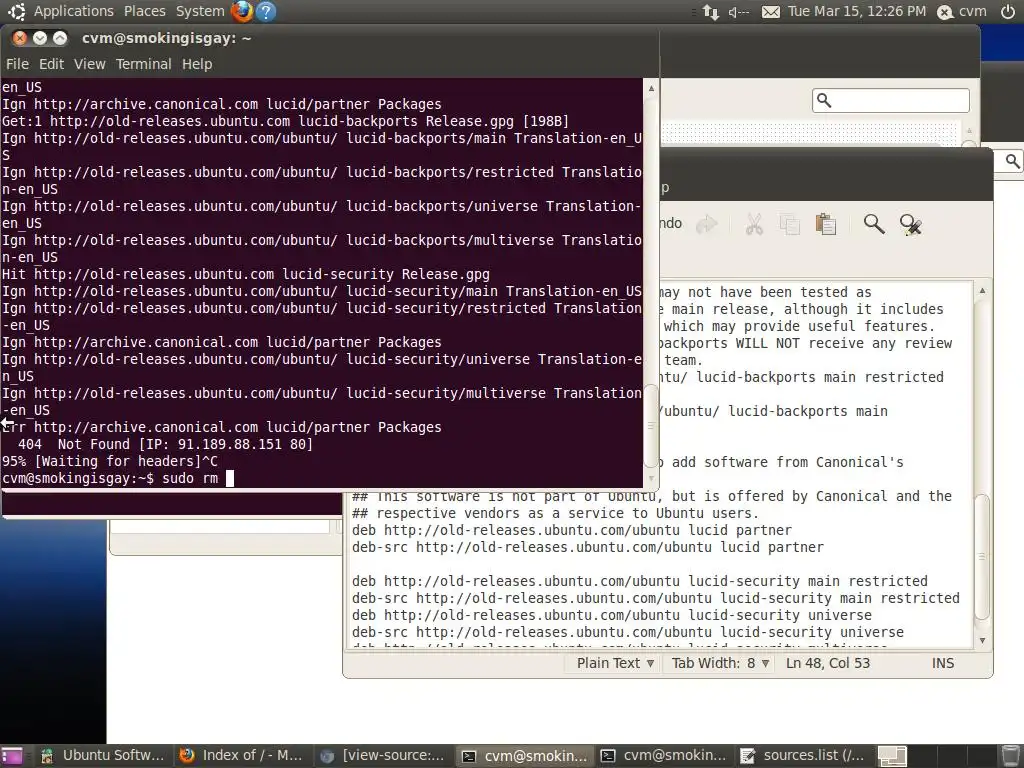Screen dimensions: 1024x768
Task: Open Find magnifier in gedit toolbar
Action: (874, 224)
